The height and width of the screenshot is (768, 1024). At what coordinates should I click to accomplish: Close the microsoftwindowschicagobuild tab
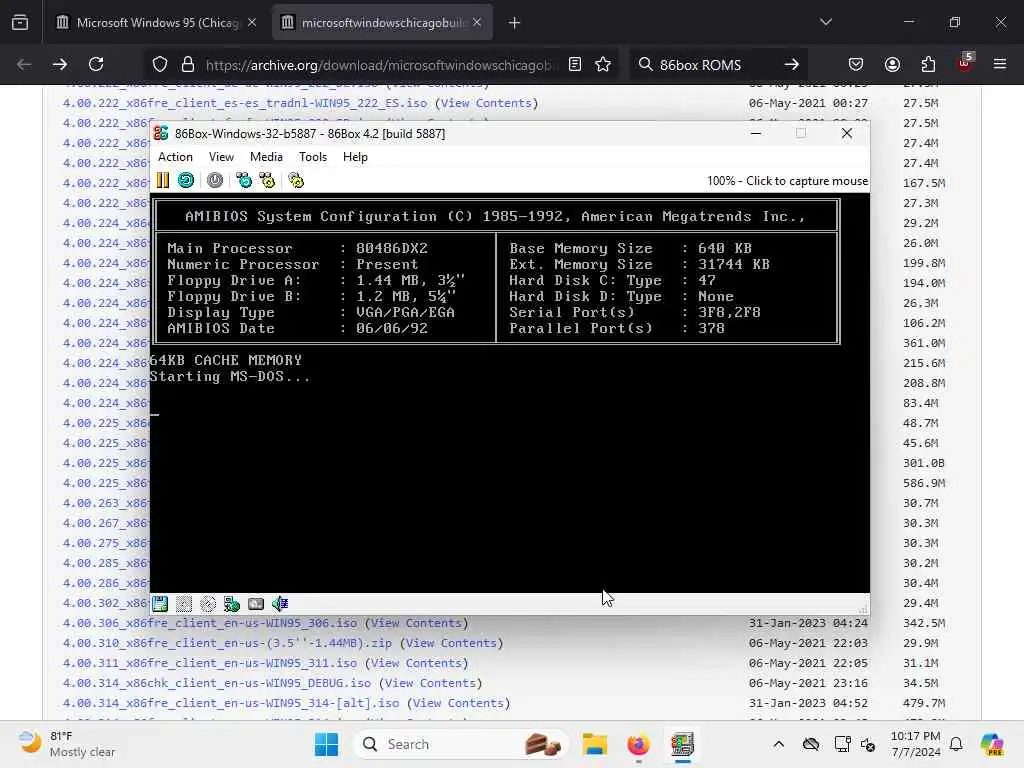click(x=477, y=22)
